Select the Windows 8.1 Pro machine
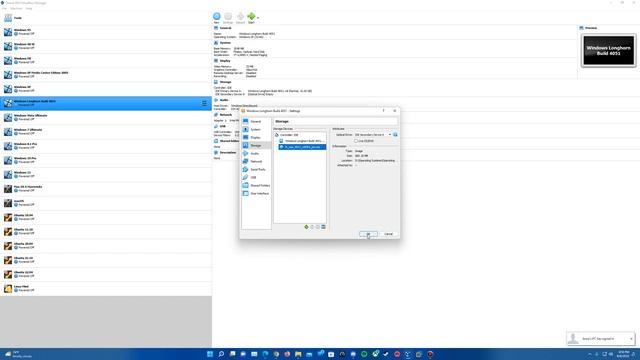Viewport: 640px width, 360px height. click(x=106, y=146)
